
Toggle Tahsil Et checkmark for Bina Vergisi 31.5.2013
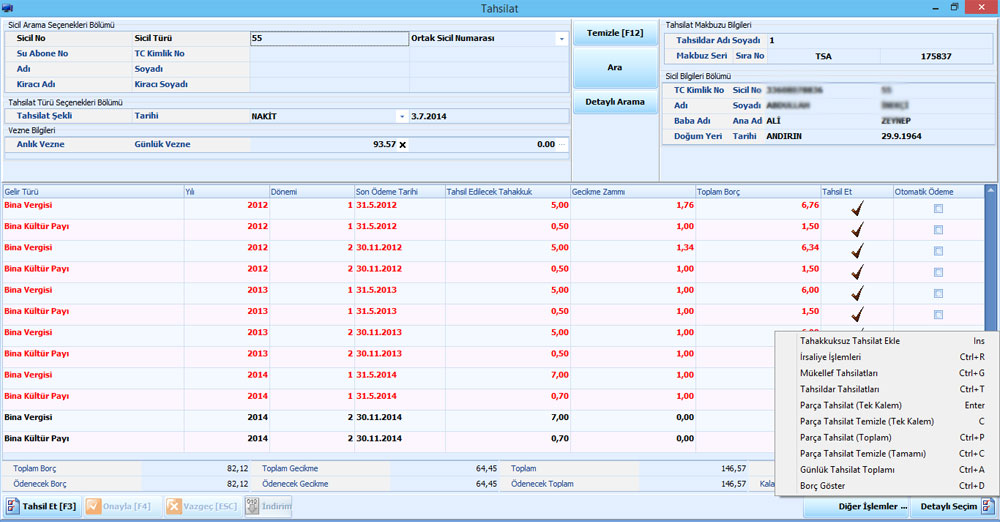coord(857,293)
